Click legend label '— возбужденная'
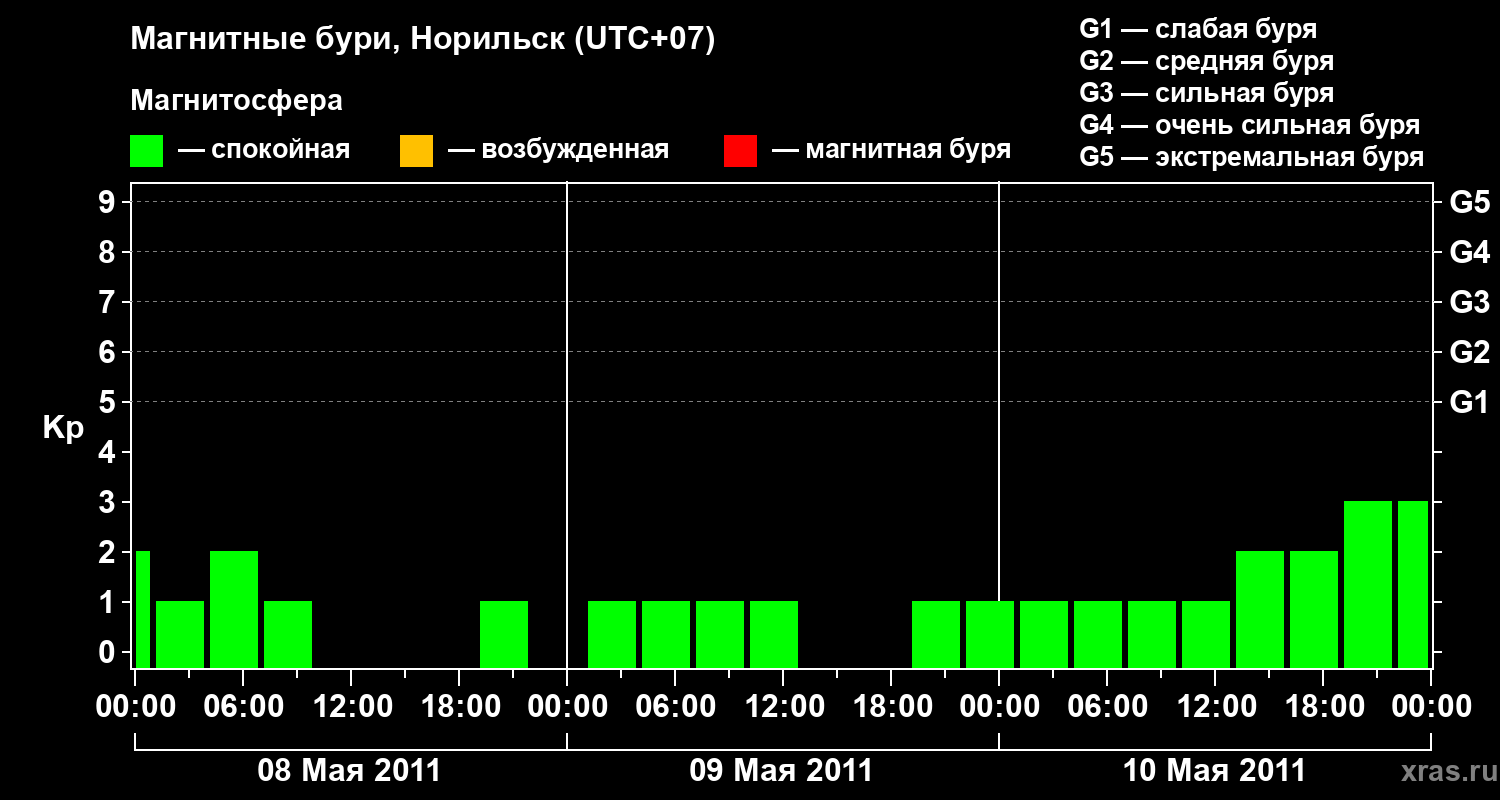The height and width of the screenshot is (800, 1500). (558, 150)
